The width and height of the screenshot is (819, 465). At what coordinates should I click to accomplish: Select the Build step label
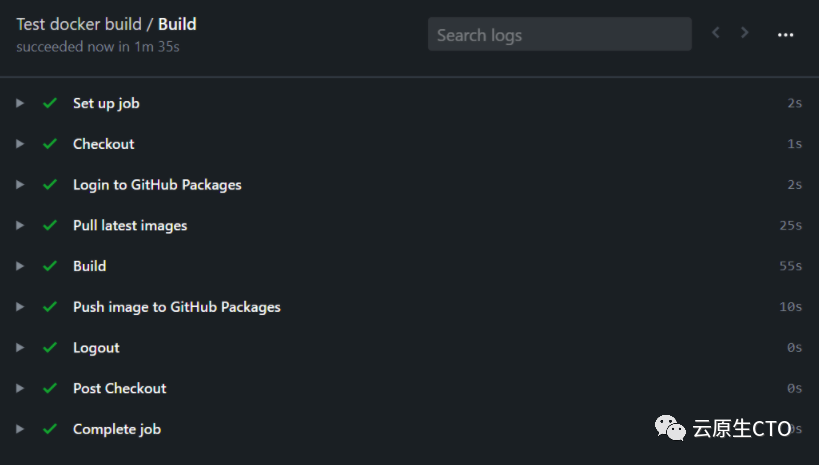(89, 266)
